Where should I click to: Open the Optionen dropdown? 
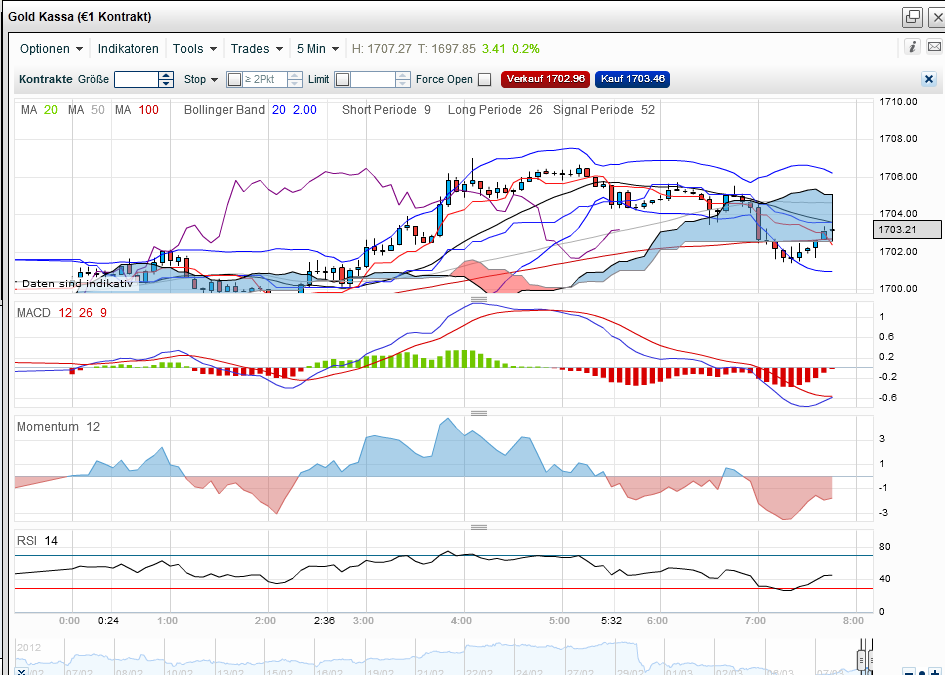(x=50, y=48)
